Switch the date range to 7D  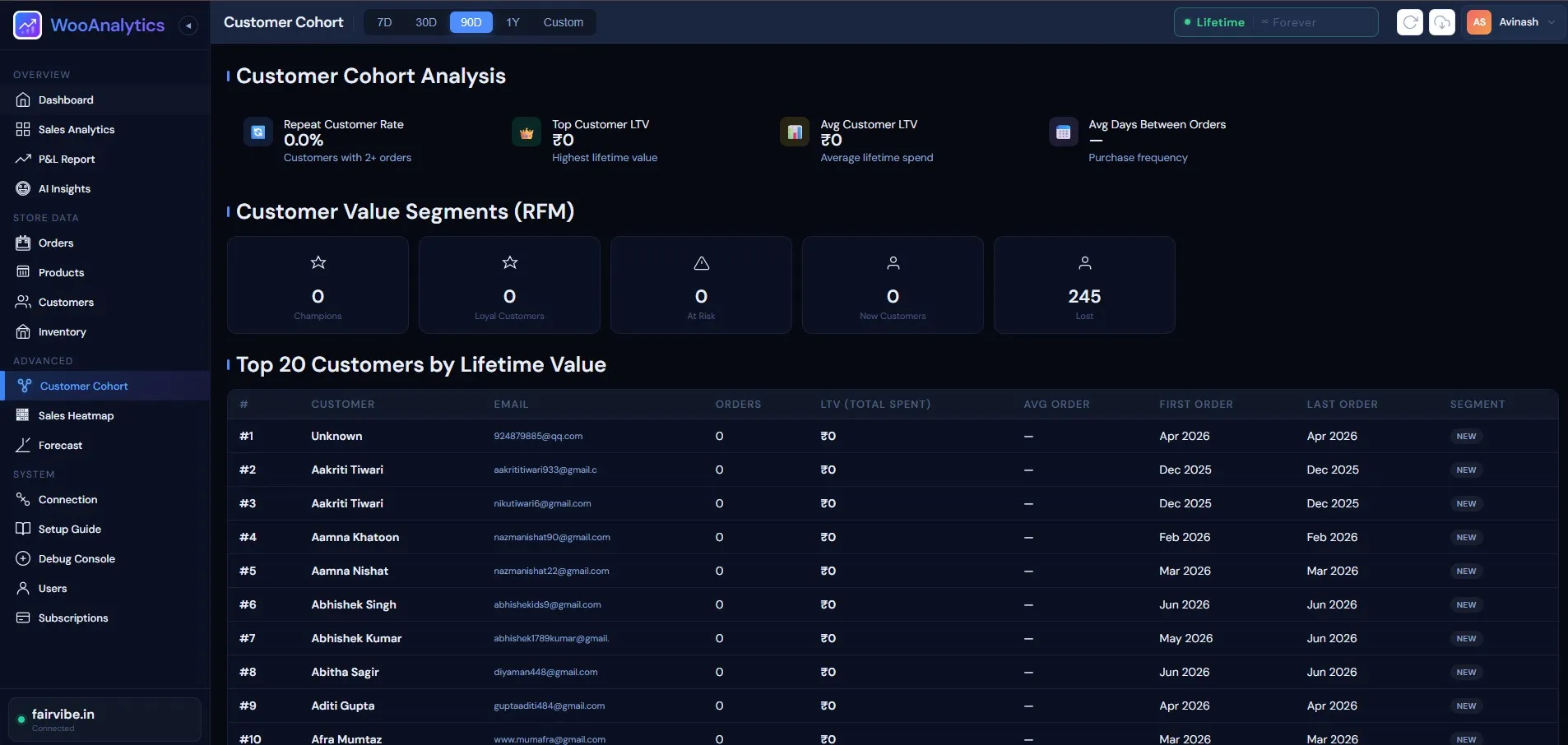pyautogui.click(x=384, y=22)
